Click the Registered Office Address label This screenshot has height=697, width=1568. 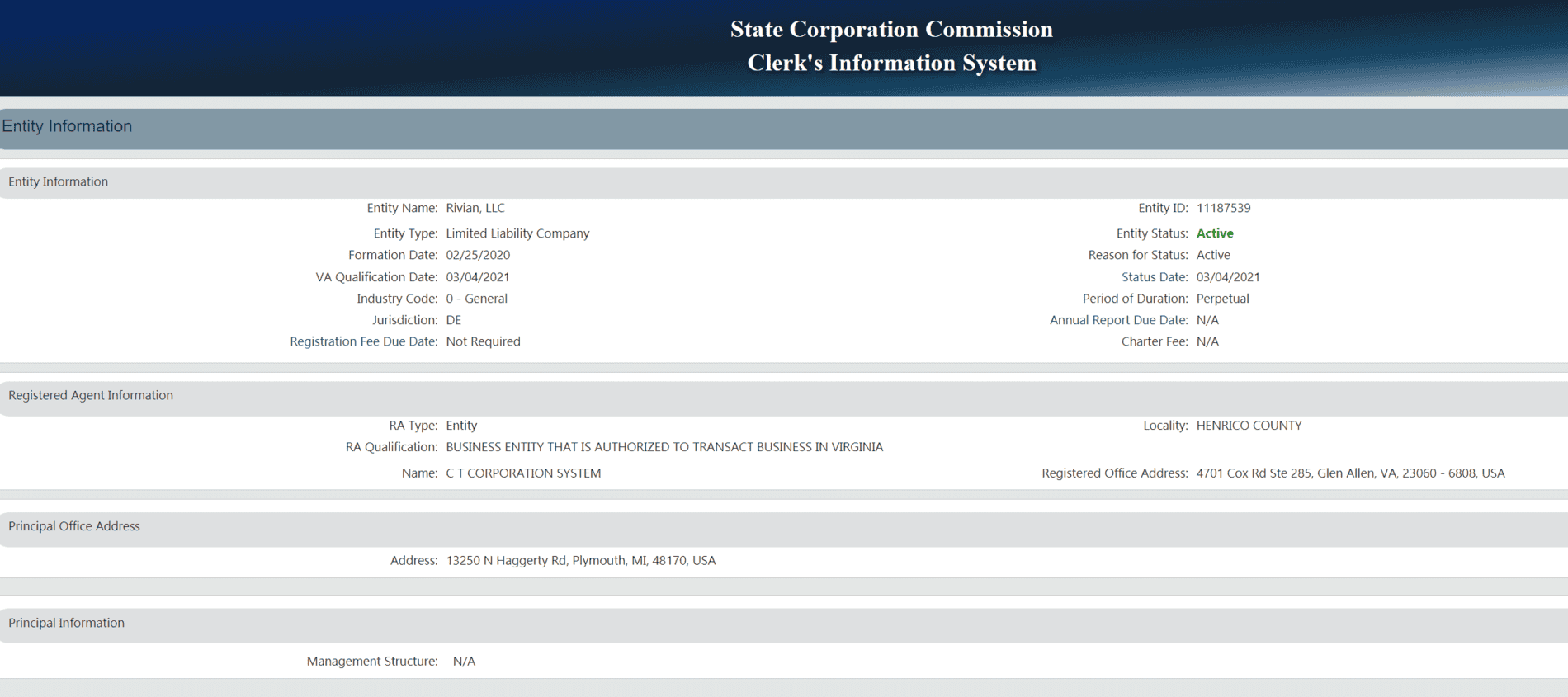1115,473
